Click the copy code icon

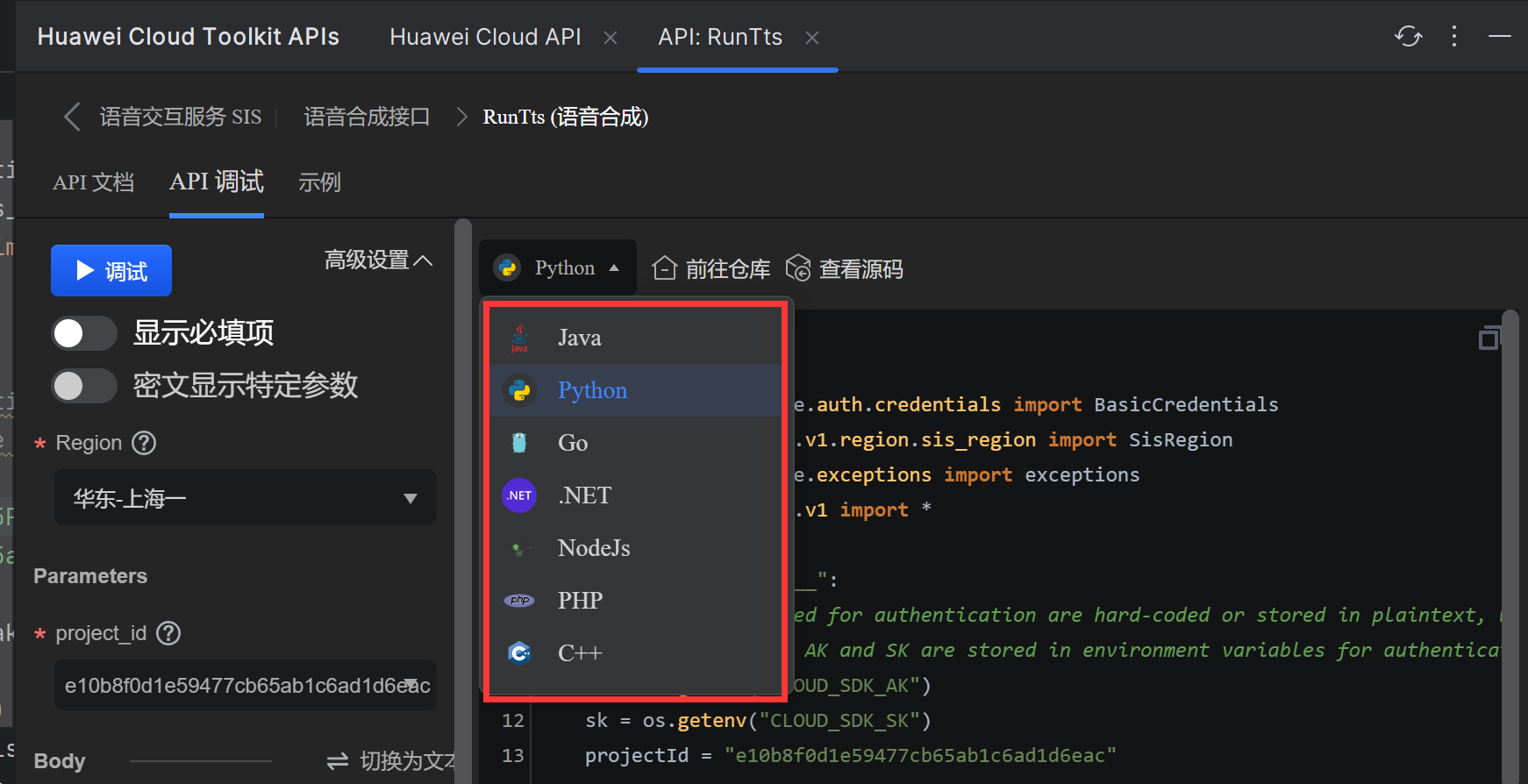coord(1489,338)
